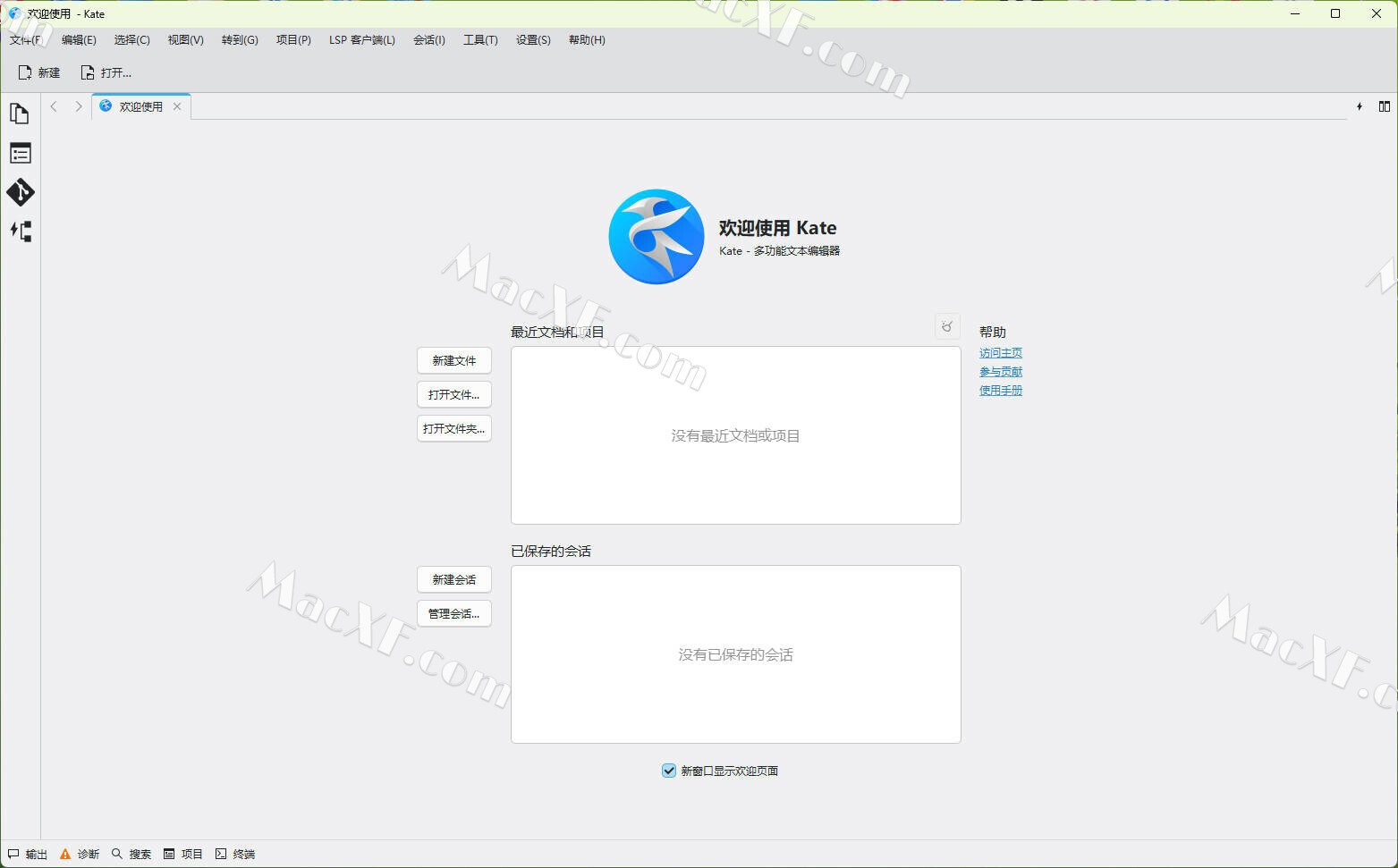Open the 参与贡献 link
The image size is (1398, 868).
(1001, 372)
